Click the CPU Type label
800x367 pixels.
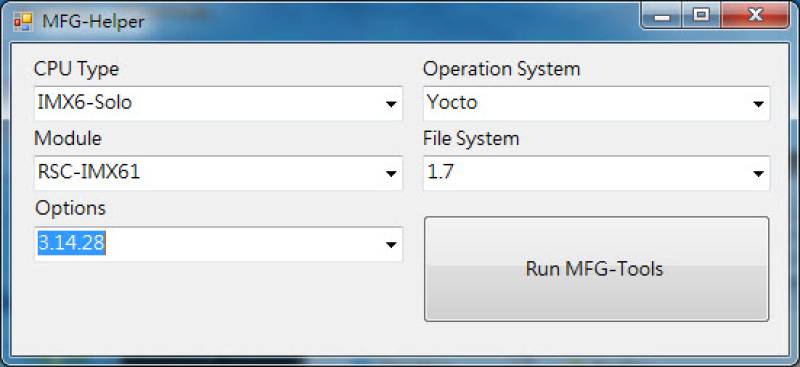click(77, 69)
